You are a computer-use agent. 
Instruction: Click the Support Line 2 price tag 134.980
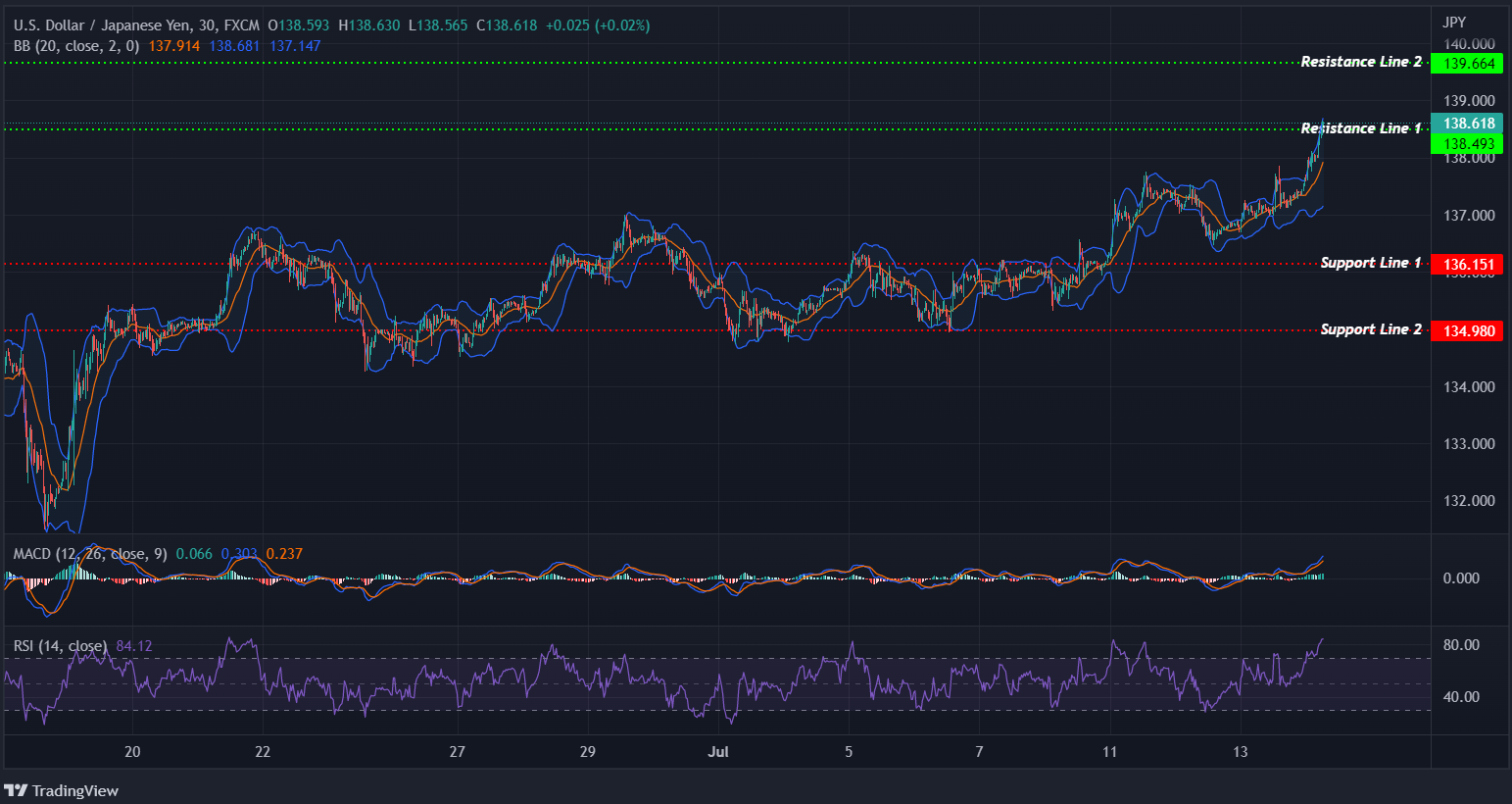pyautogui.click(x=1467, y=330)
